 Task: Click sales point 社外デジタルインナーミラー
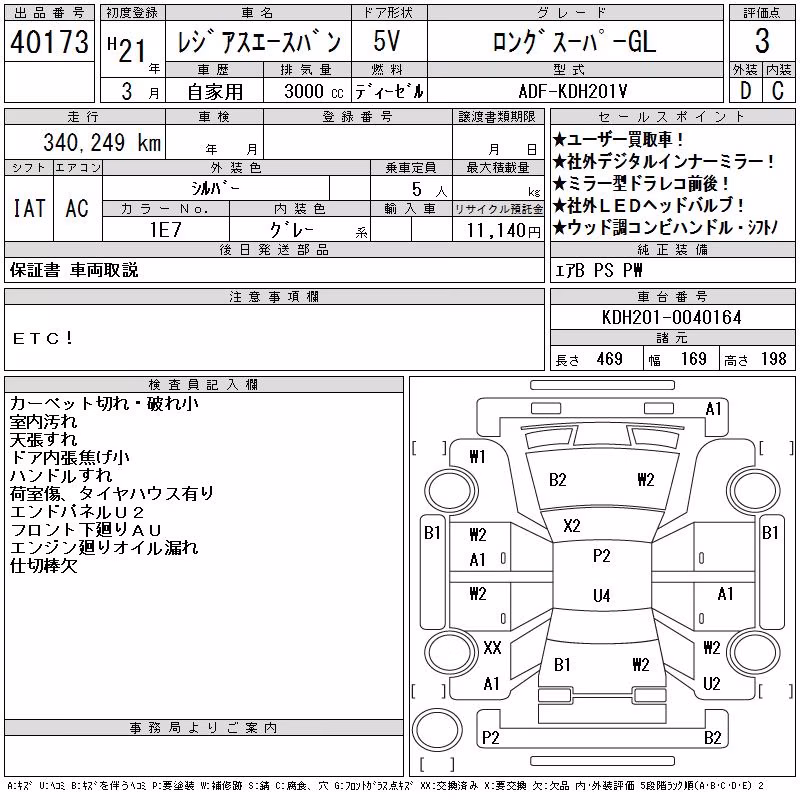tap(664, 161)
